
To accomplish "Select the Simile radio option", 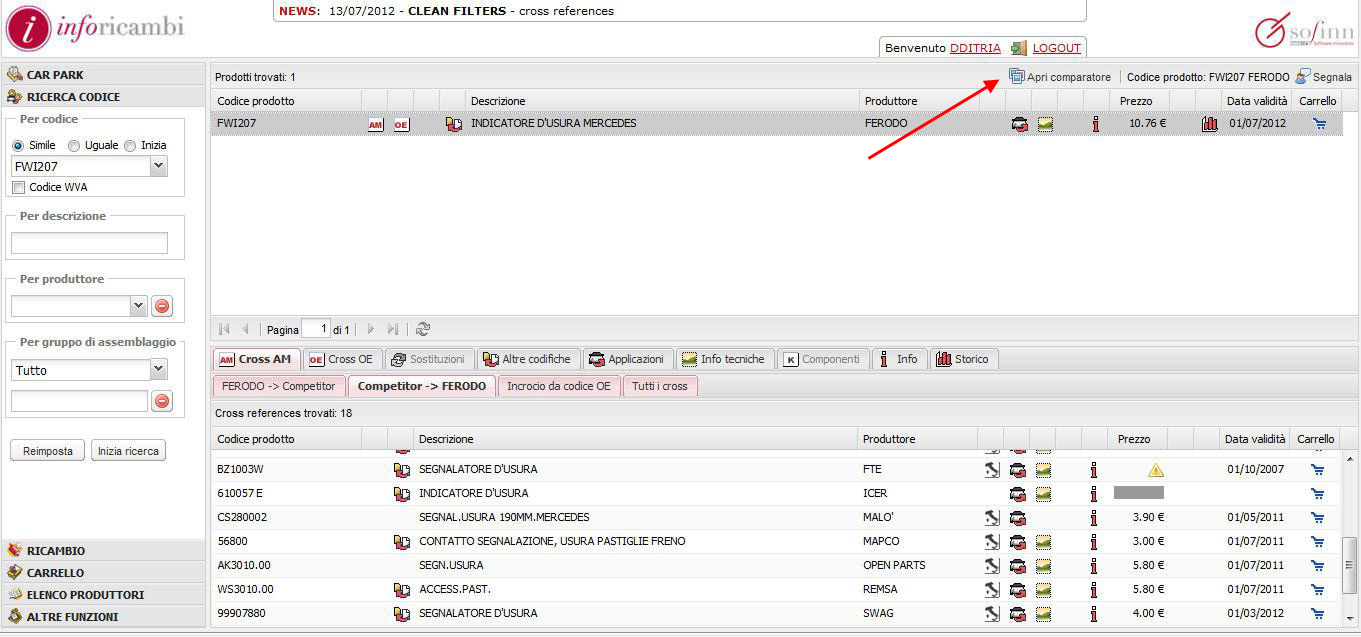I will (17, 146).
